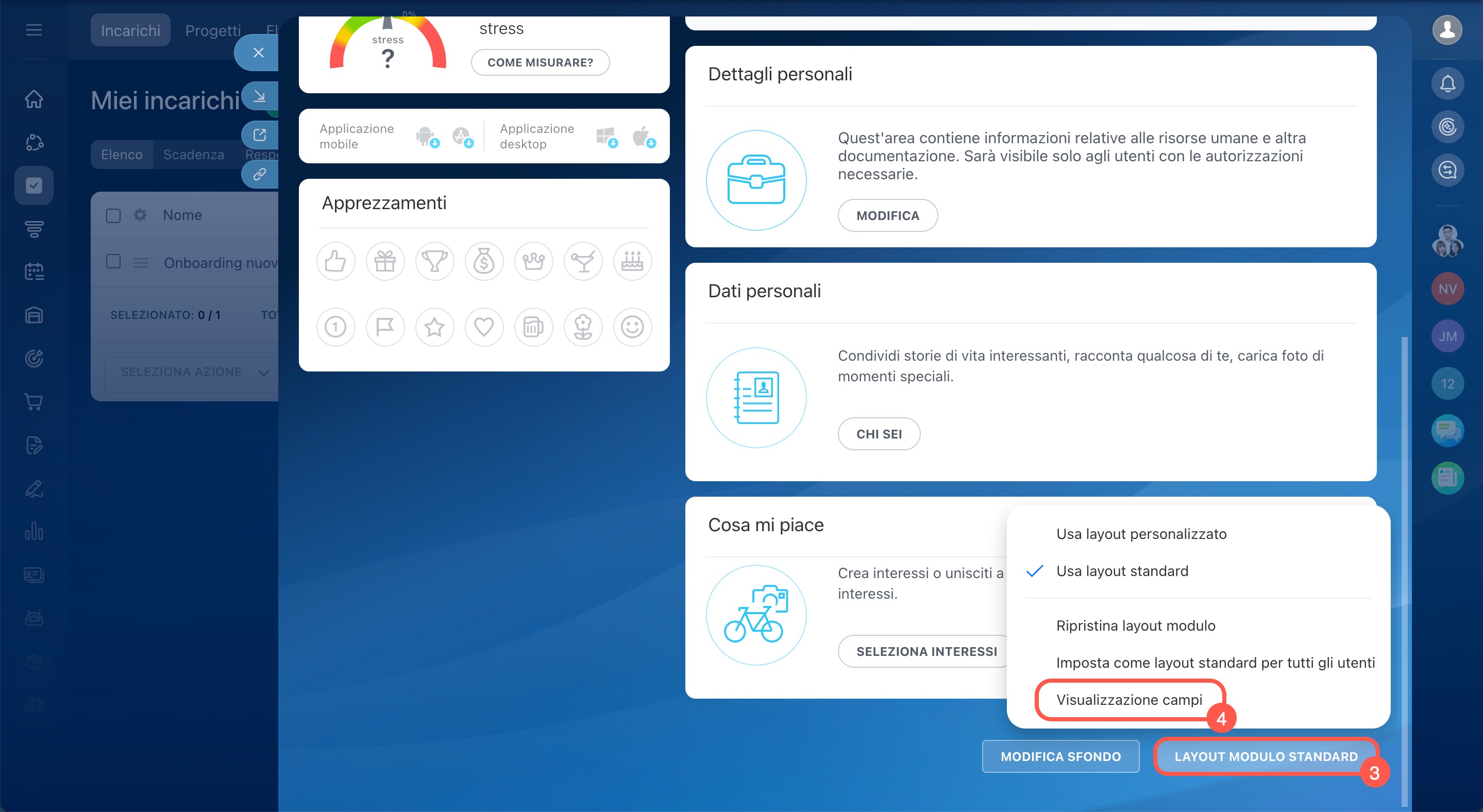
Task: Choose Visualizzazione campi menu entry
Action: (1129, 700)
